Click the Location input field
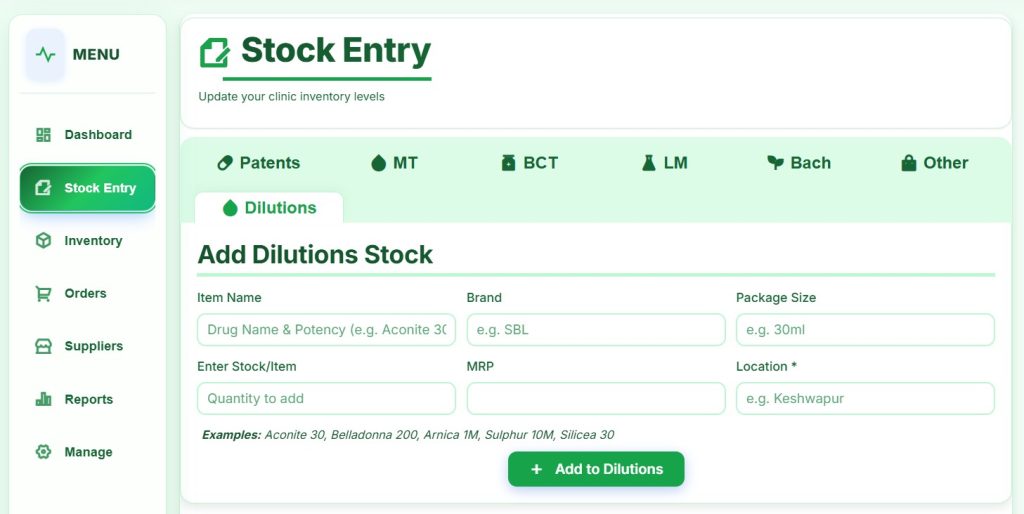This screenshot has width=1024, height=514. [865, 398]
